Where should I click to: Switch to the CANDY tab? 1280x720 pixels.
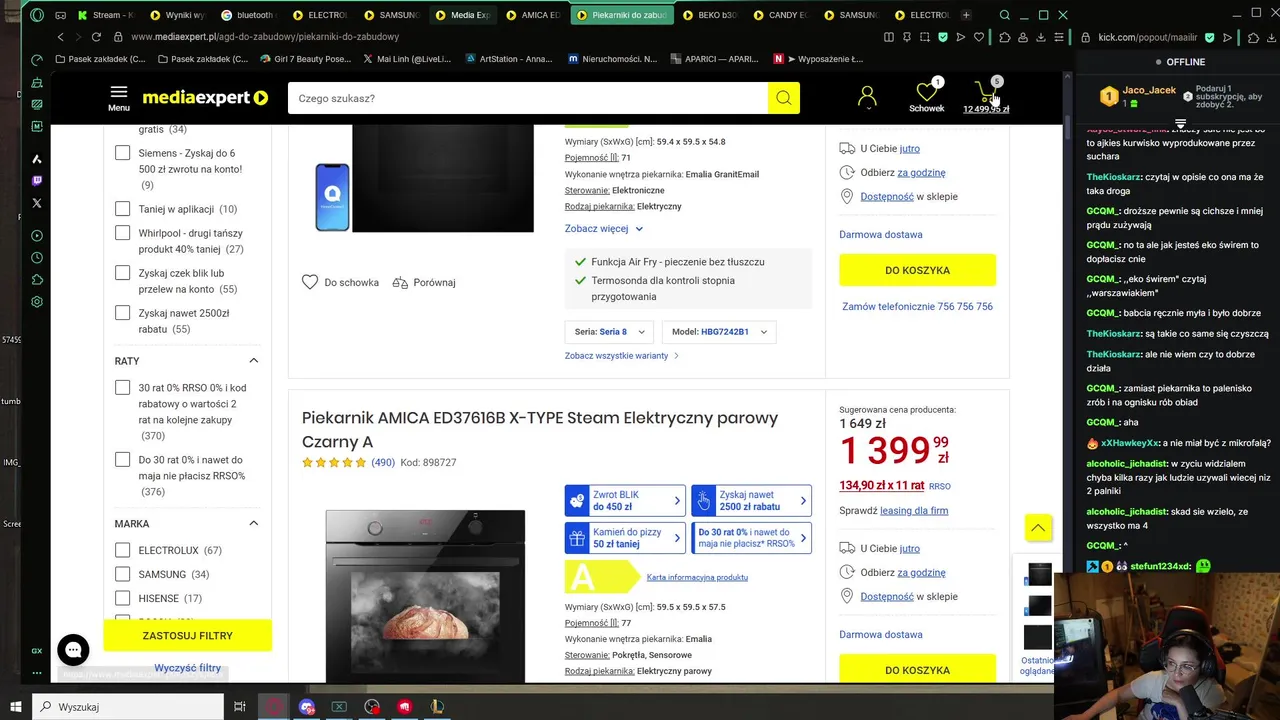point(781,15)
